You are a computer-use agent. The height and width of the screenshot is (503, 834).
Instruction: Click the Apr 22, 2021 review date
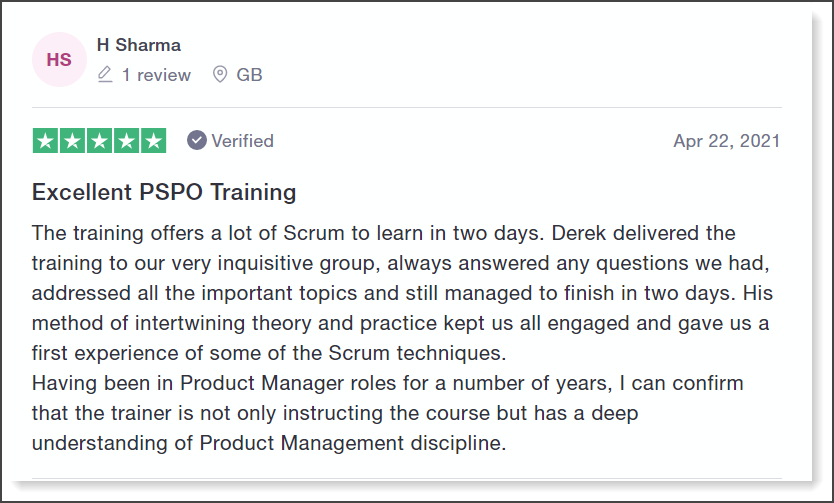[x=727, y=141]
